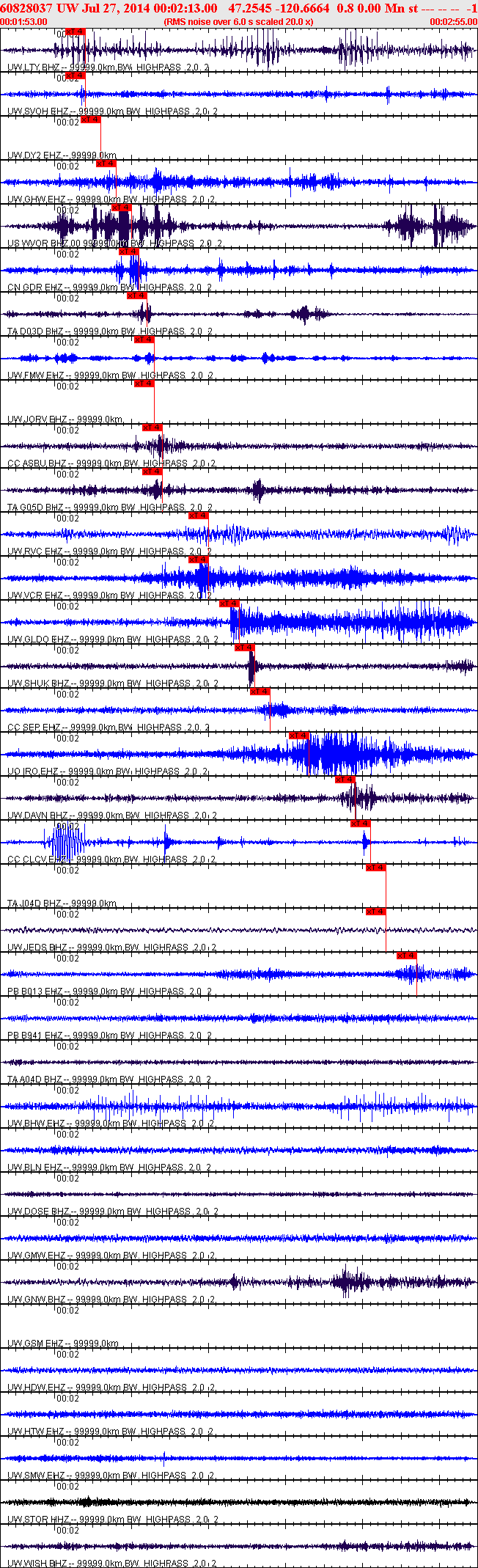Click the red pick flag on the LTY trace
The image size is (478, 1568).
pos(76,32)
